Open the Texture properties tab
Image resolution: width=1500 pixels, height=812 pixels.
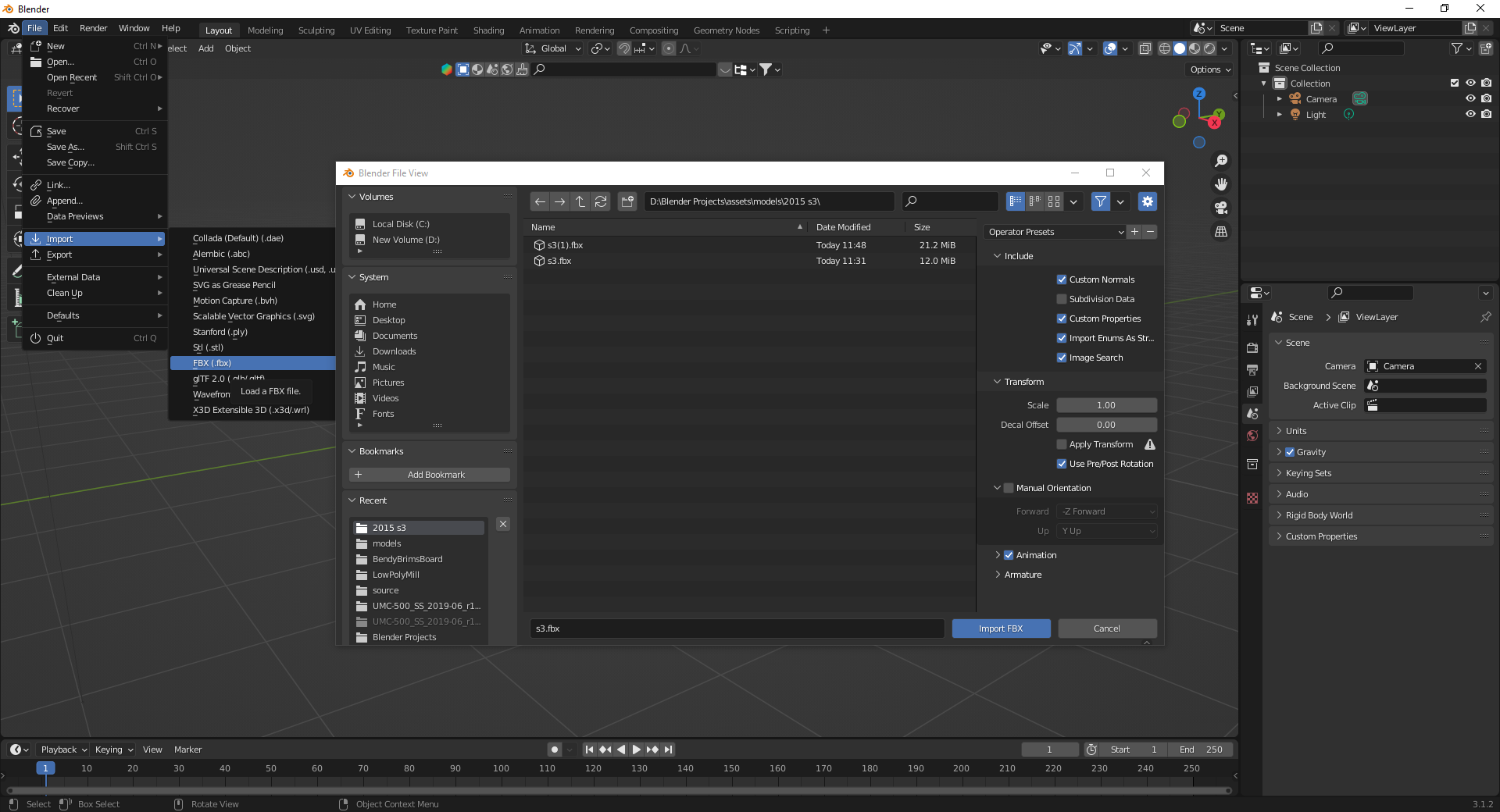pos(1252,498)
